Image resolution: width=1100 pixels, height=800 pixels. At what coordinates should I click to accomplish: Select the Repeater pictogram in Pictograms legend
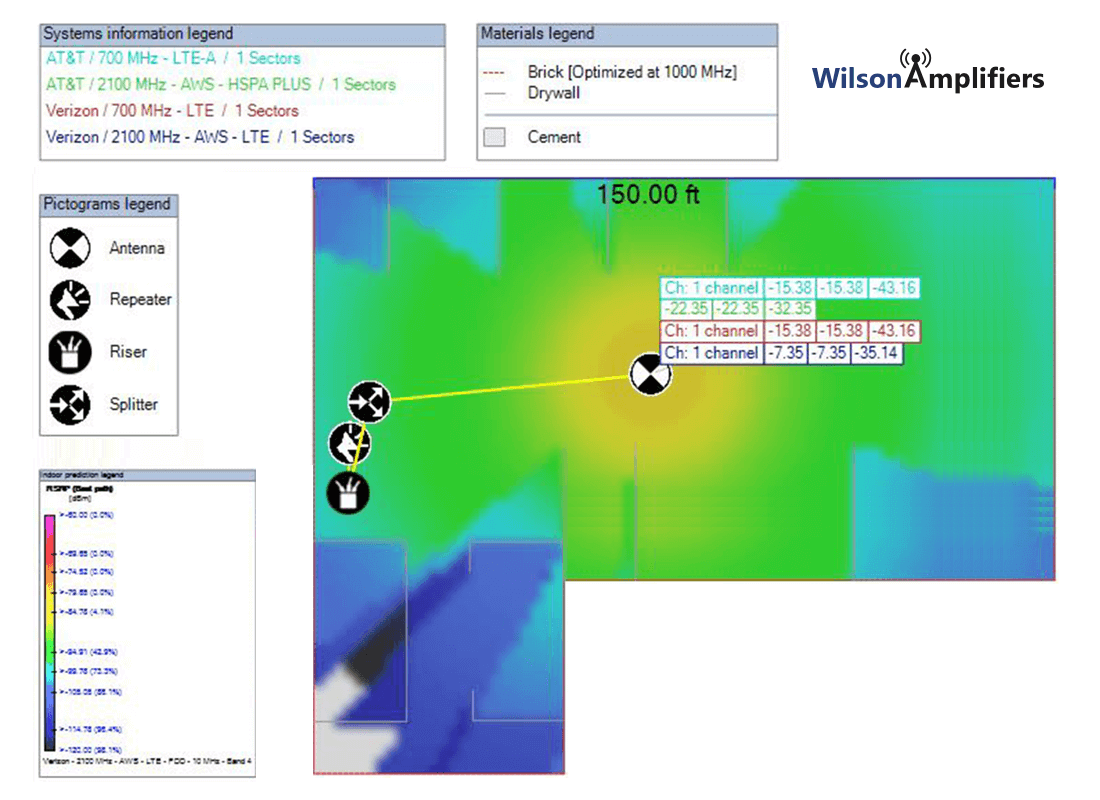(x=69, y=300)
